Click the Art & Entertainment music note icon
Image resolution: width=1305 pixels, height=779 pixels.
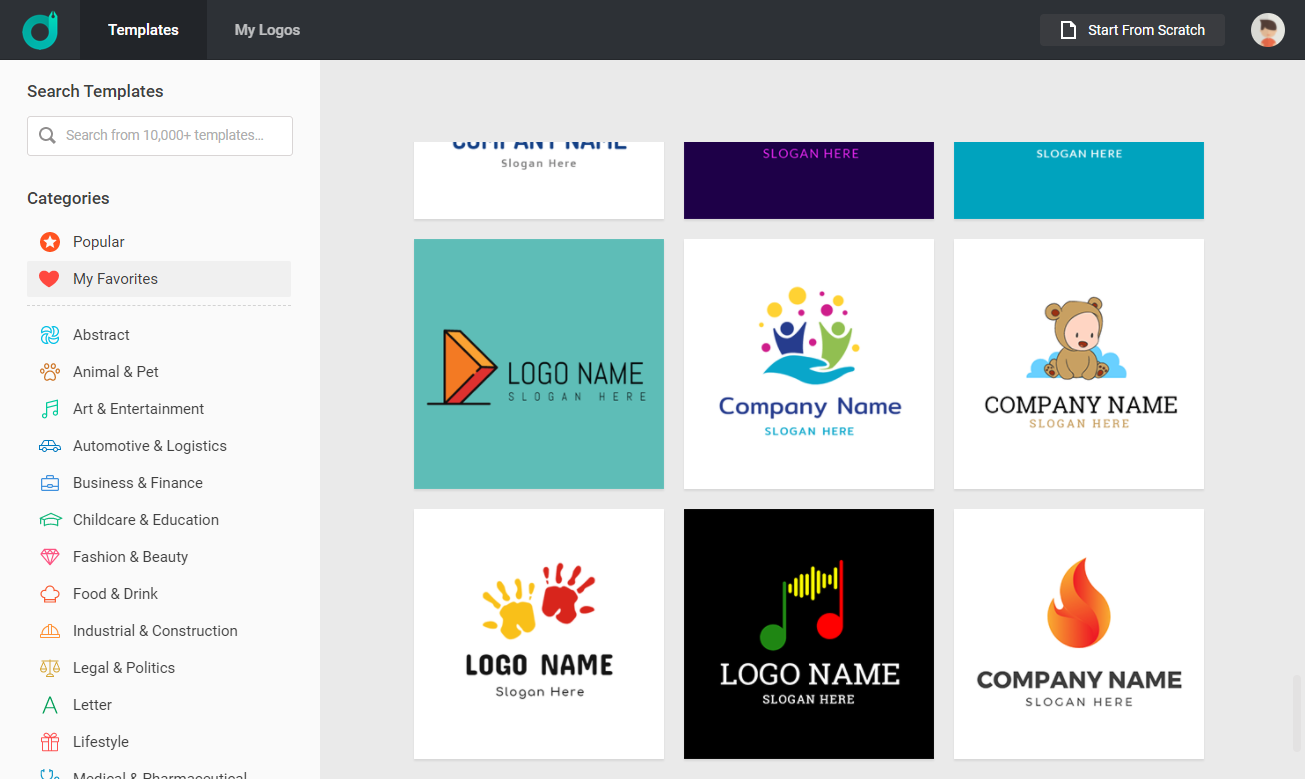[x=50, y=409]
